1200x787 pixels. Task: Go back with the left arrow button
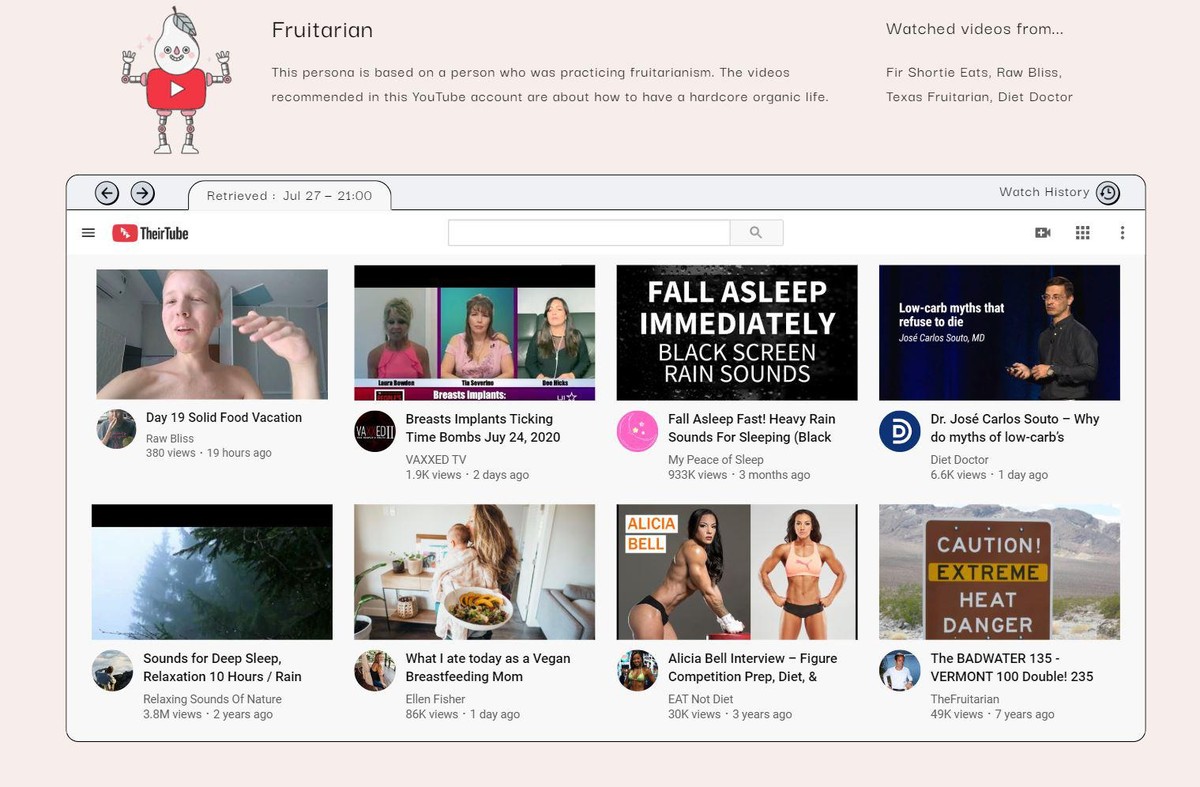click(107, 193)
